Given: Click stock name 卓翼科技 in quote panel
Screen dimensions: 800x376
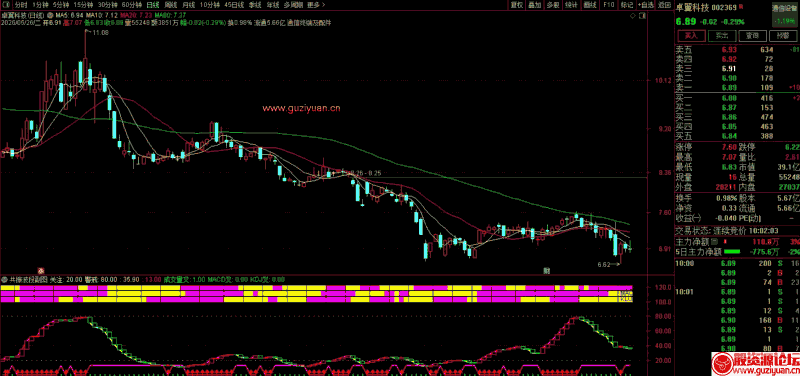Looking at the screenshot, I should click(x=692, y=7).
